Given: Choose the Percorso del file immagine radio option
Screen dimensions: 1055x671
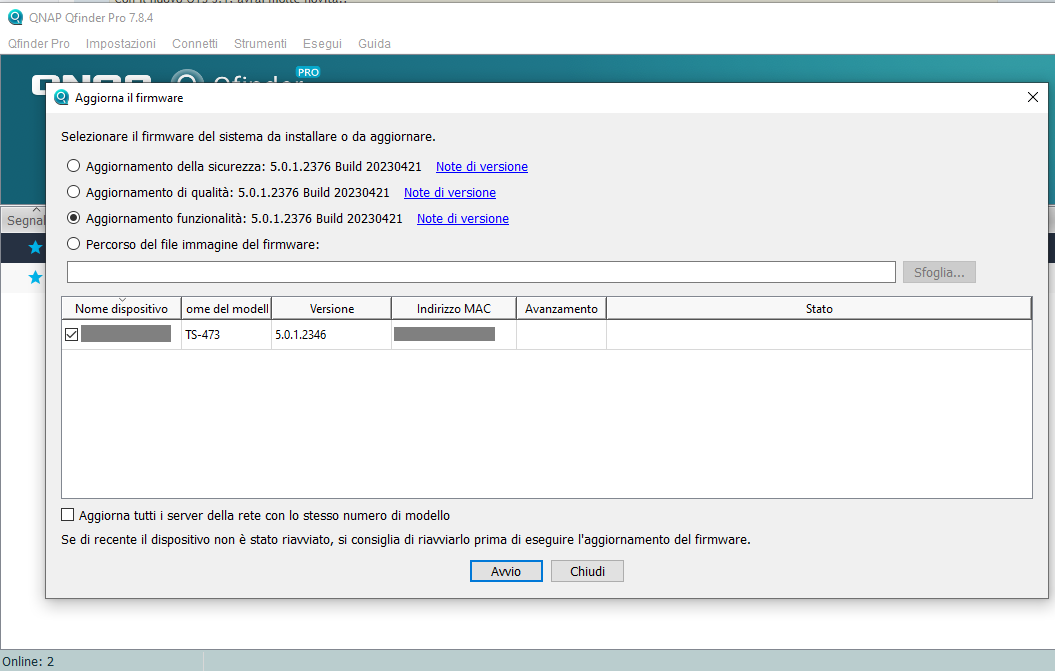Looking at the screenshot, I should tap(73, 244).
